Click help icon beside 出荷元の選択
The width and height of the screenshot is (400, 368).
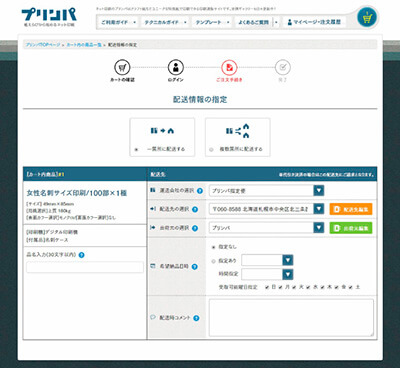[195, 228]
